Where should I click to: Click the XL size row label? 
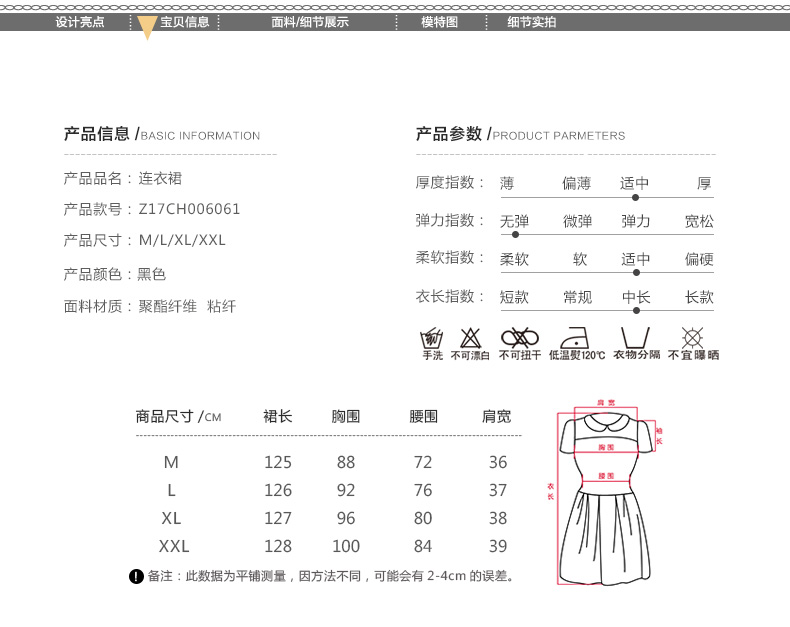(x=171, y=518)
